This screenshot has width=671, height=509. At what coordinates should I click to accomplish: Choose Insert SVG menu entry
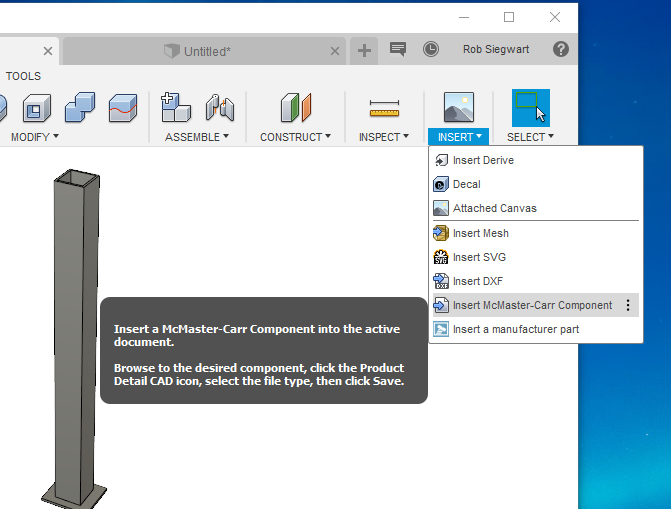(536, 257)
